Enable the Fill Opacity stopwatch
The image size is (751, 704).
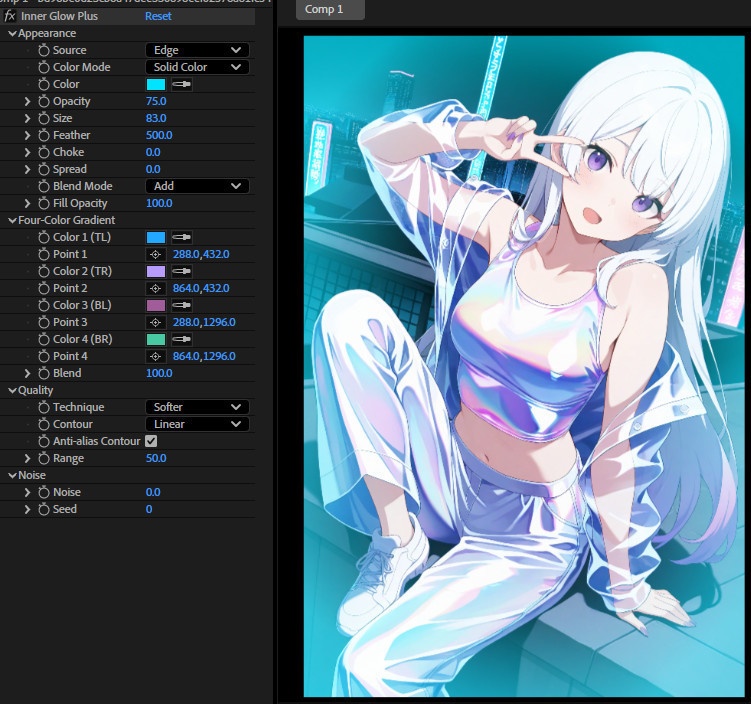click(44, 203)
